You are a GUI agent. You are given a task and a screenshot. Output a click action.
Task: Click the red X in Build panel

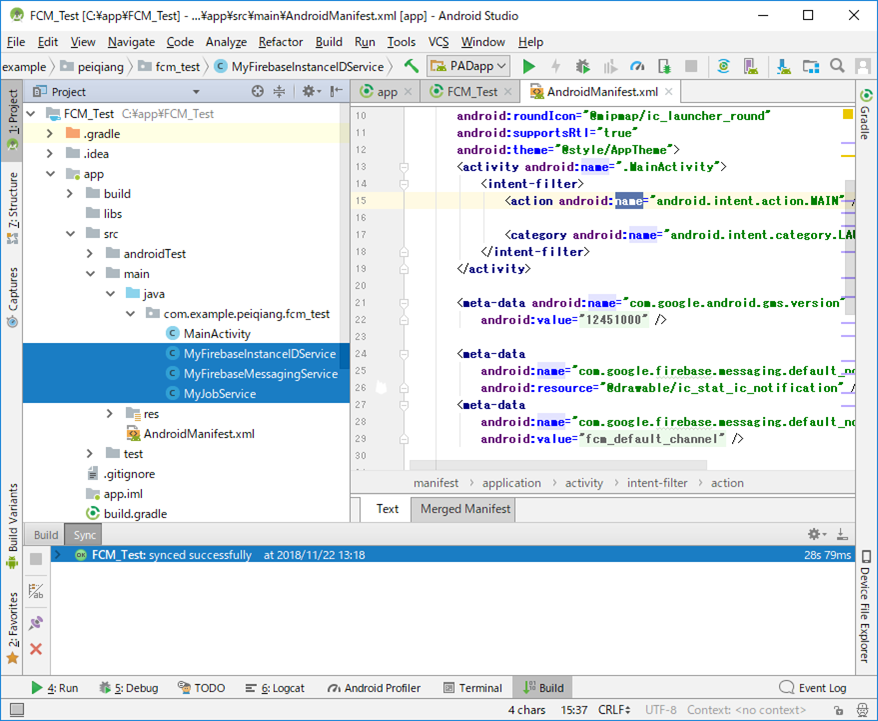point(36,649)
